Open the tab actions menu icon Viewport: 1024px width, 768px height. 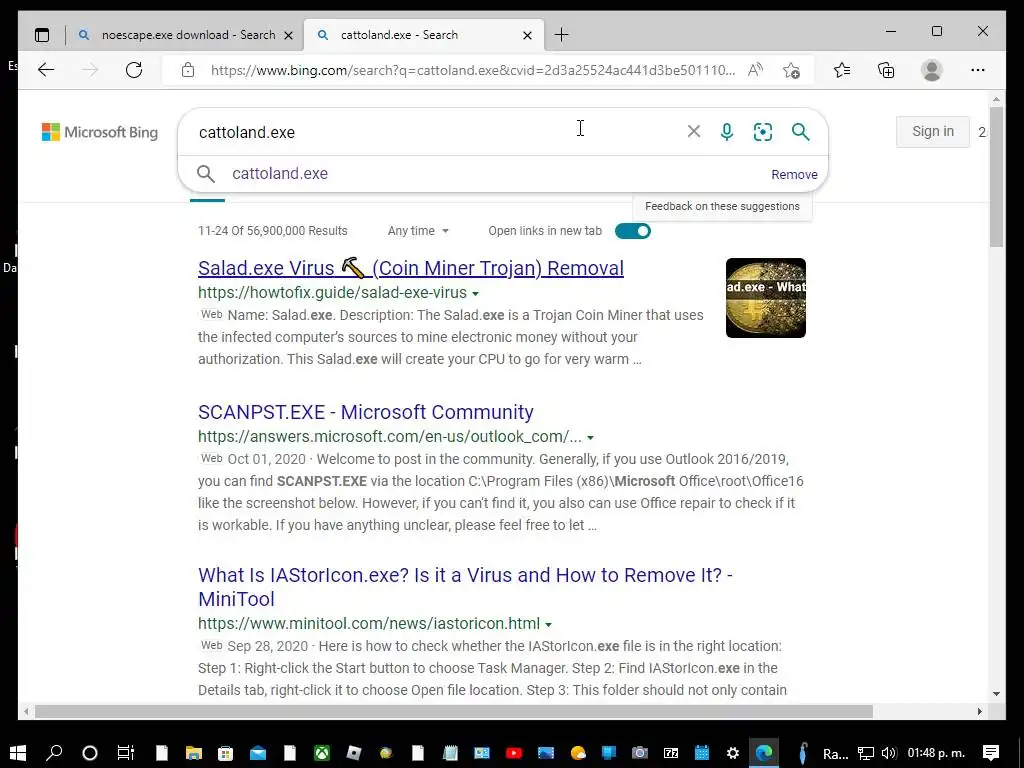[x=42, y=35]
